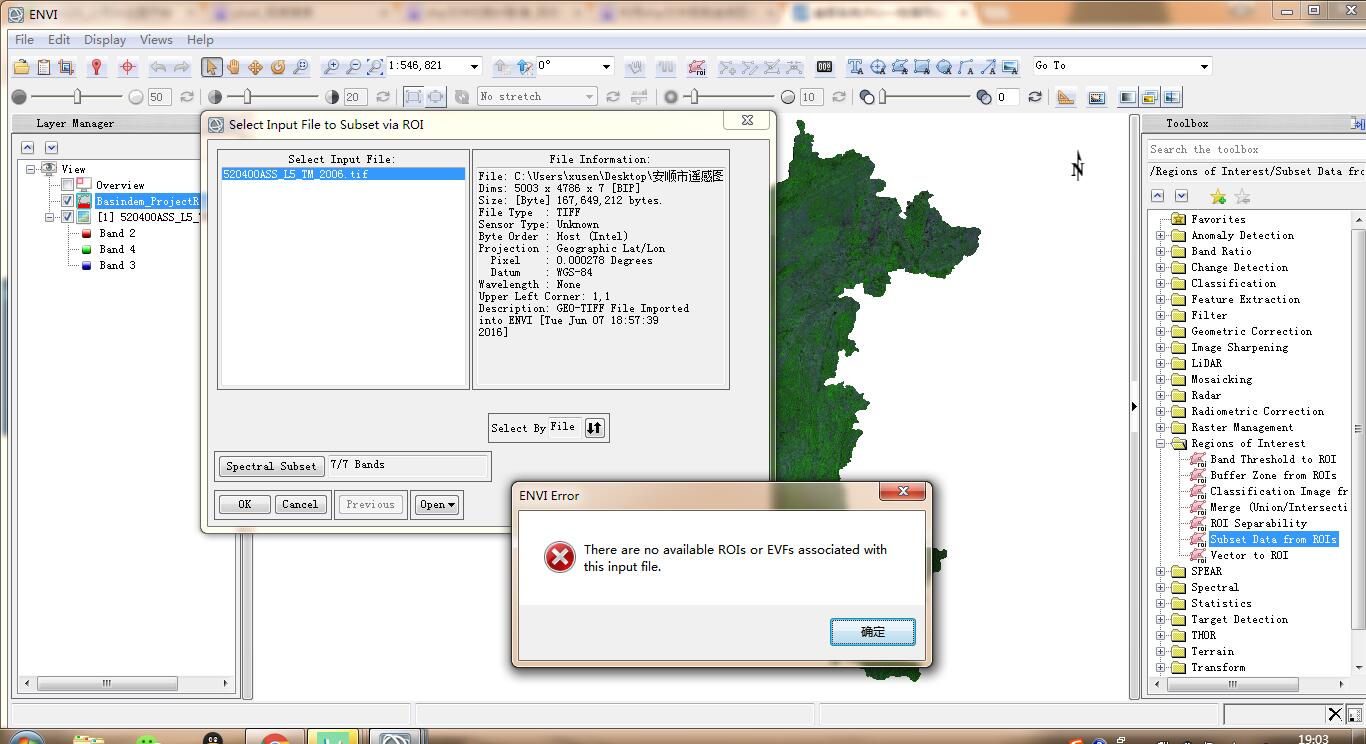Open the ROI tool icon
Viewport: 1366px width, 744px height.
697,67
